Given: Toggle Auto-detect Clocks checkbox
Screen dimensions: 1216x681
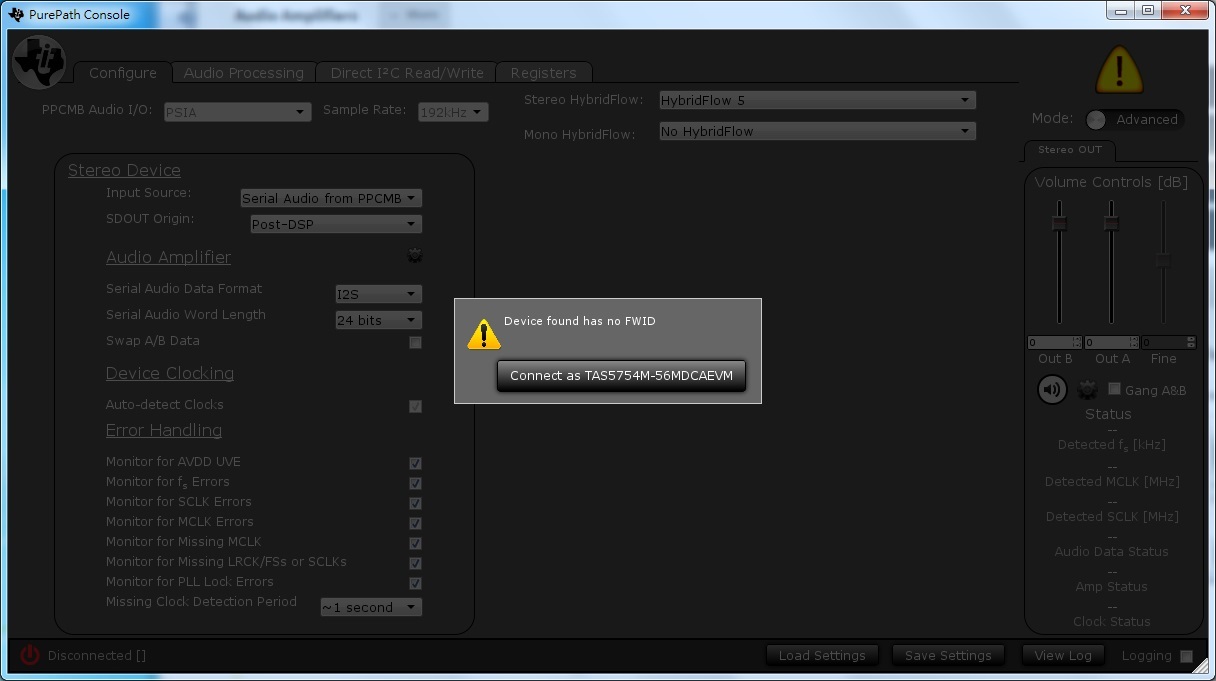Looking at the screenshot, I should point(415,406).
